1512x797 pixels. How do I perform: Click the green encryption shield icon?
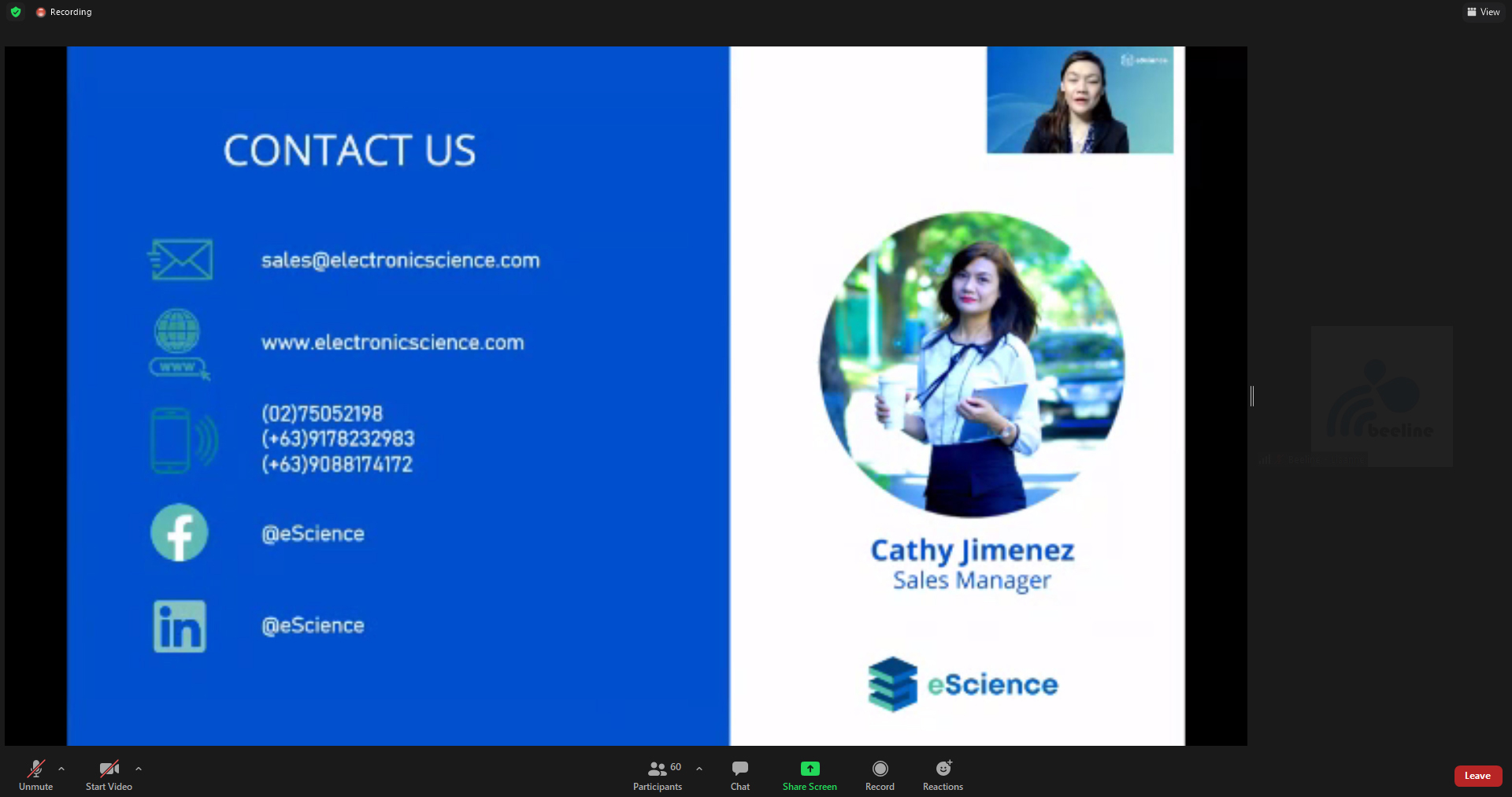point(16,12)
